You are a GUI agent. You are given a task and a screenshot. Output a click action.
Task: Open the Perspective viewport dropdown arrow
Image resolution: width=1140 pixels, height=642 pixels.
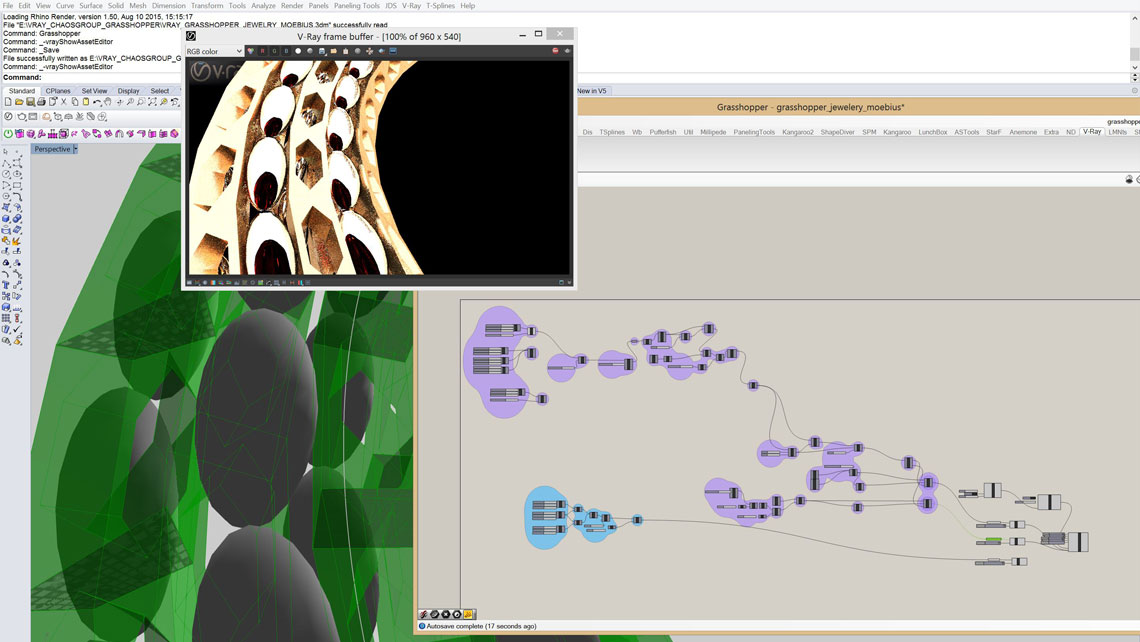coord(75,149)
